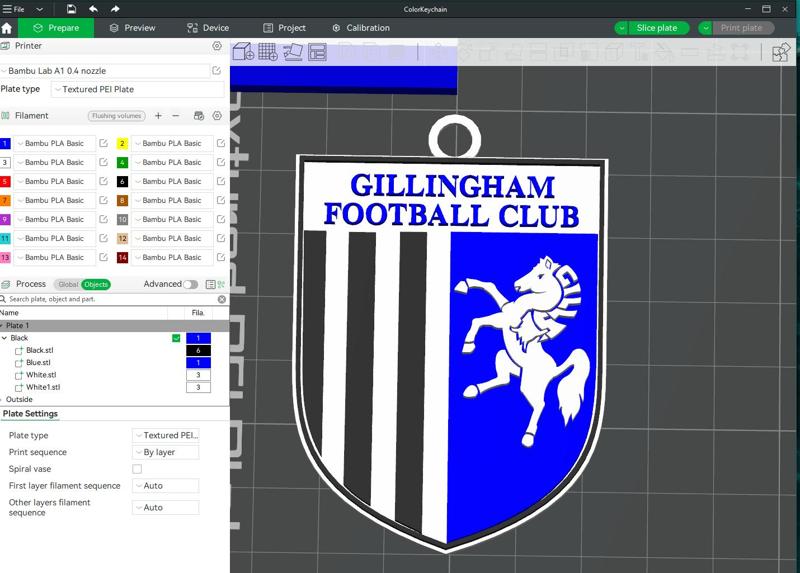Click filament 1 blue color swatch
Viewport: 800px width, 573px height.
coord(5,143)
